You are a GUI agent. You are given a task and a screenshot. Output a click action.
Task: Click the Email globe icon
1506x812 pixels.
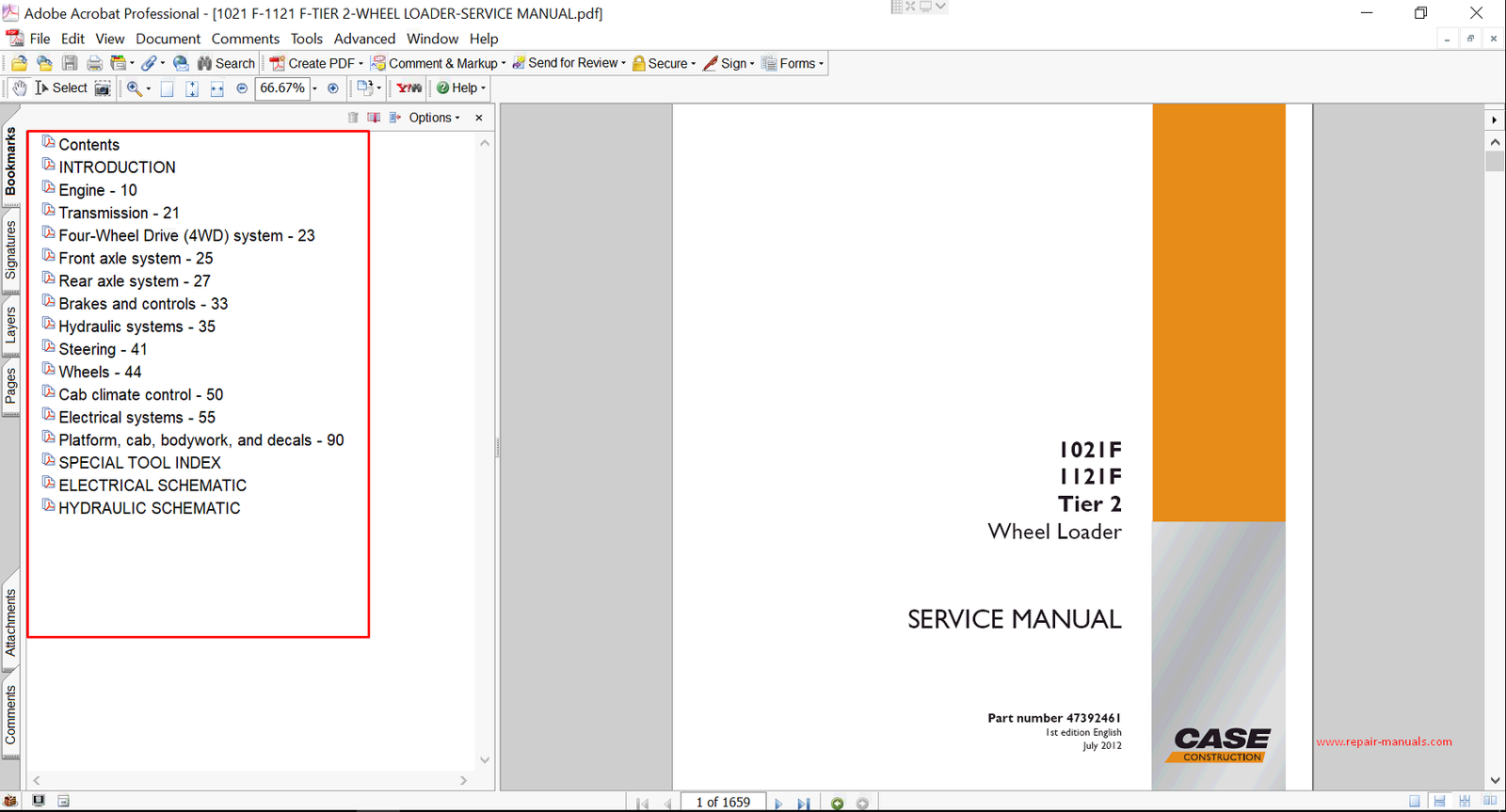181,63
